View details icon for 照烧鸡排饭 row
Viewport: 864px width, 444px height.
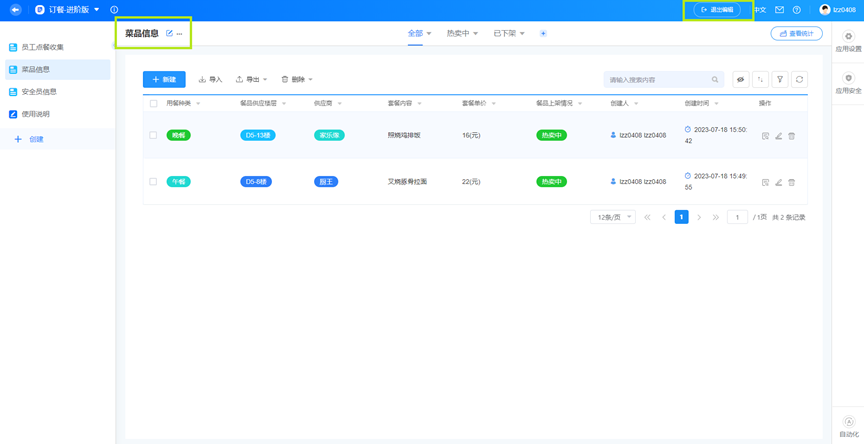(x=765, y=136)
